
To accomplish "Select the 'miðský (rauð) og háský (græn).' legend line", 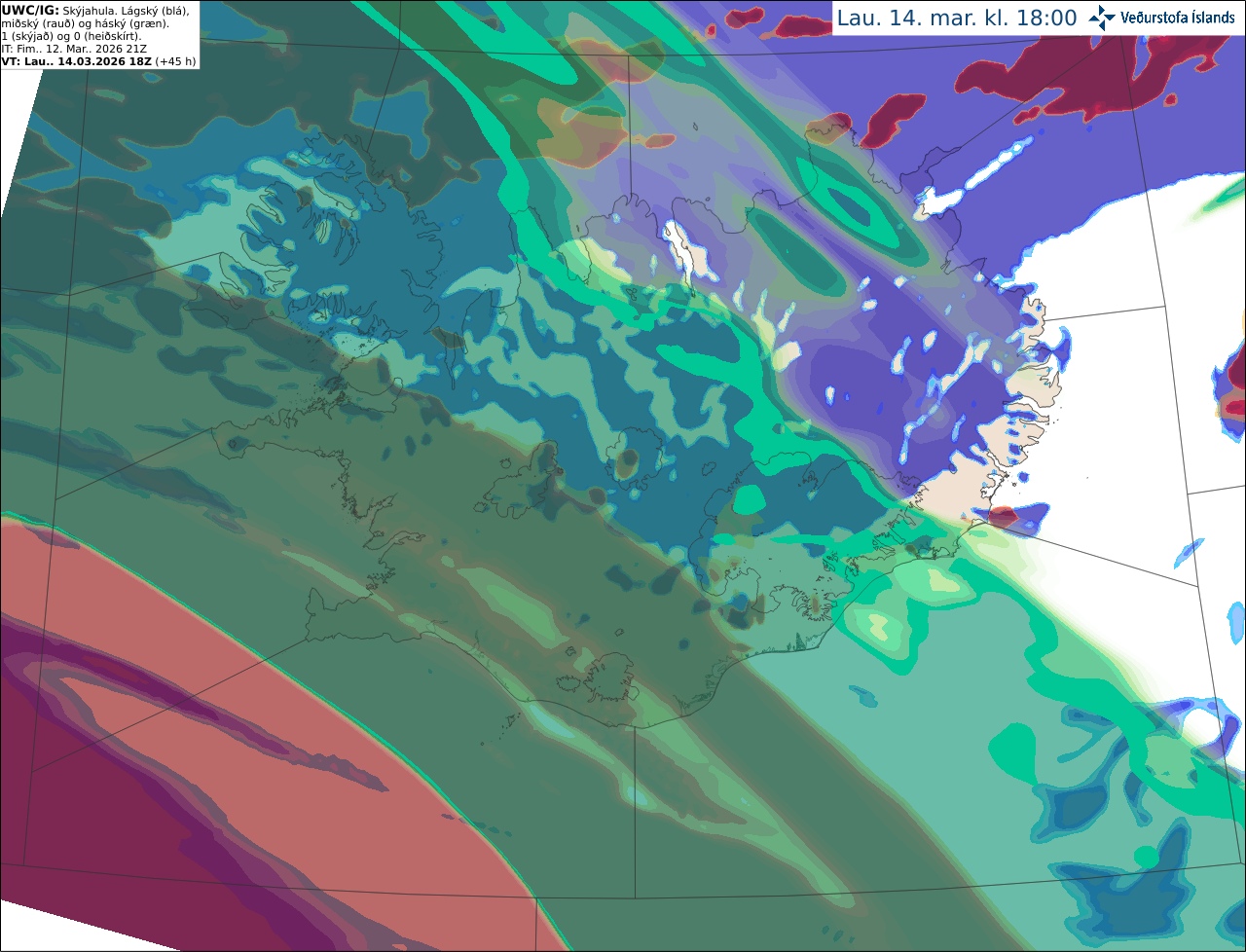I will pyautogui.click(x=86, y=22).
